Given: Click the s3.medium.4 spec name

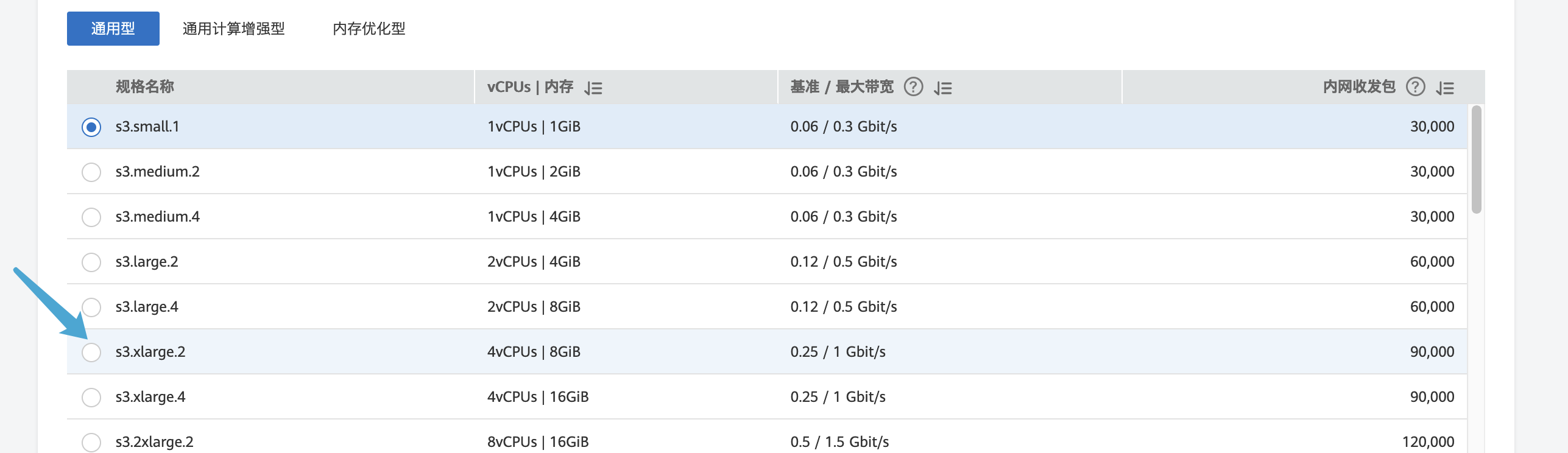Looking at the screenshot, I should (x=158, y=217).
